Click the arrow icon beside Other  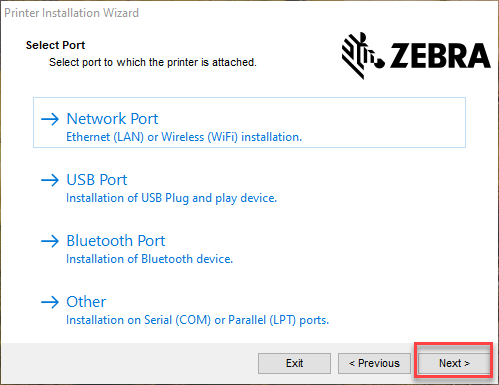50,302
